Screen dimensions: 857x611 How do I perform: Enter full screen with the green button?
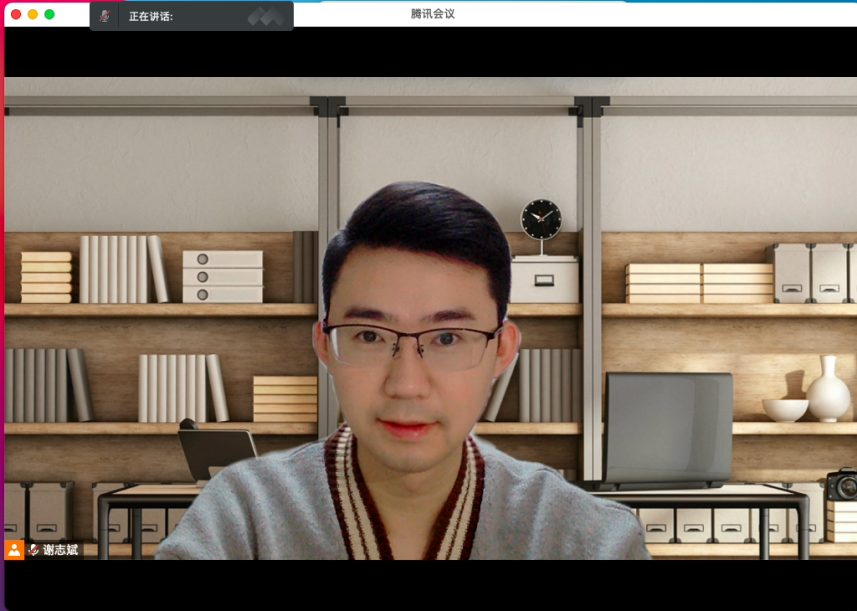[x=50, y=14]
